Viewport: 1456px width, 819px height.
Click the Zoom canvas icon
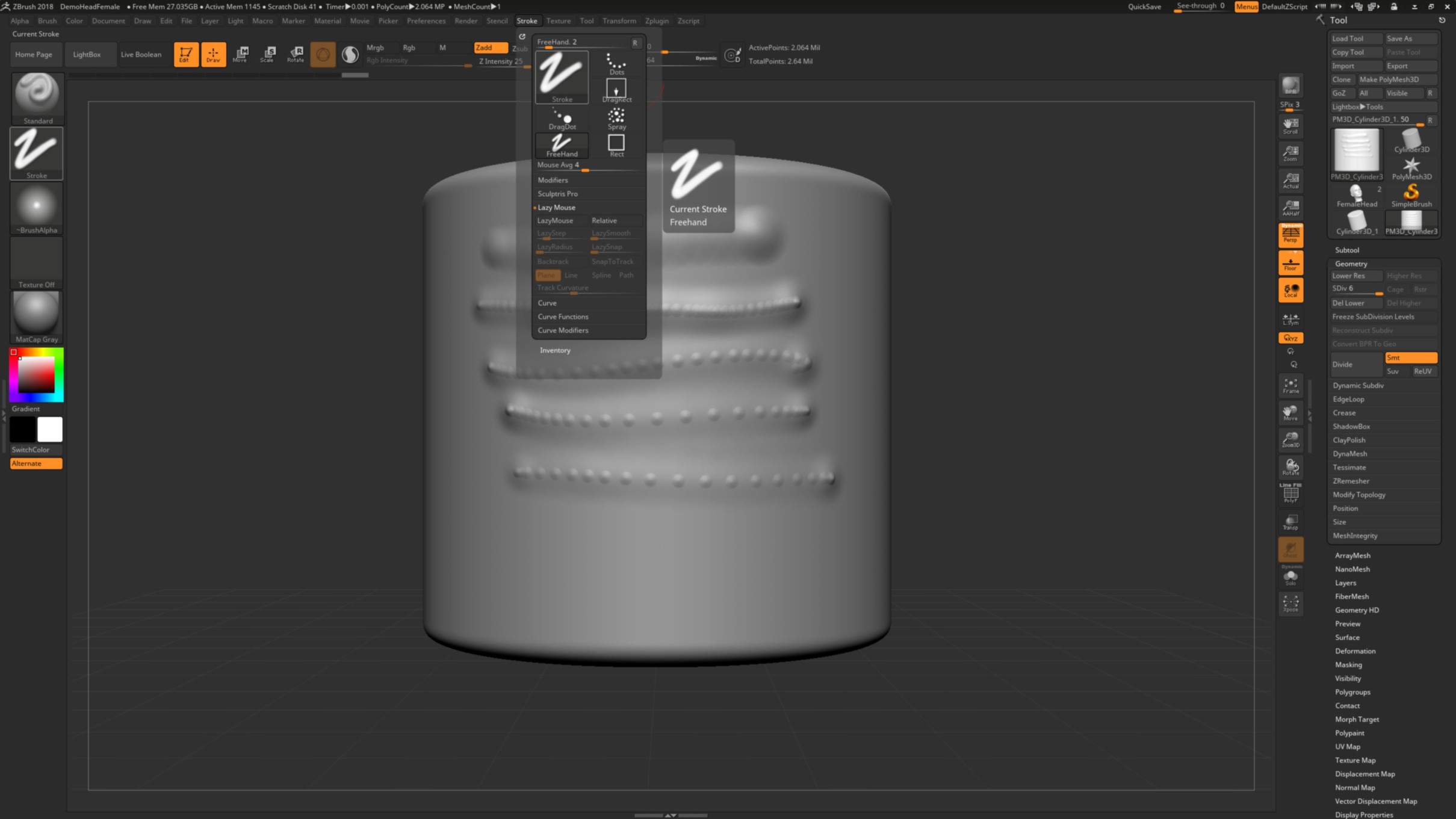(x=1290, y=153)
